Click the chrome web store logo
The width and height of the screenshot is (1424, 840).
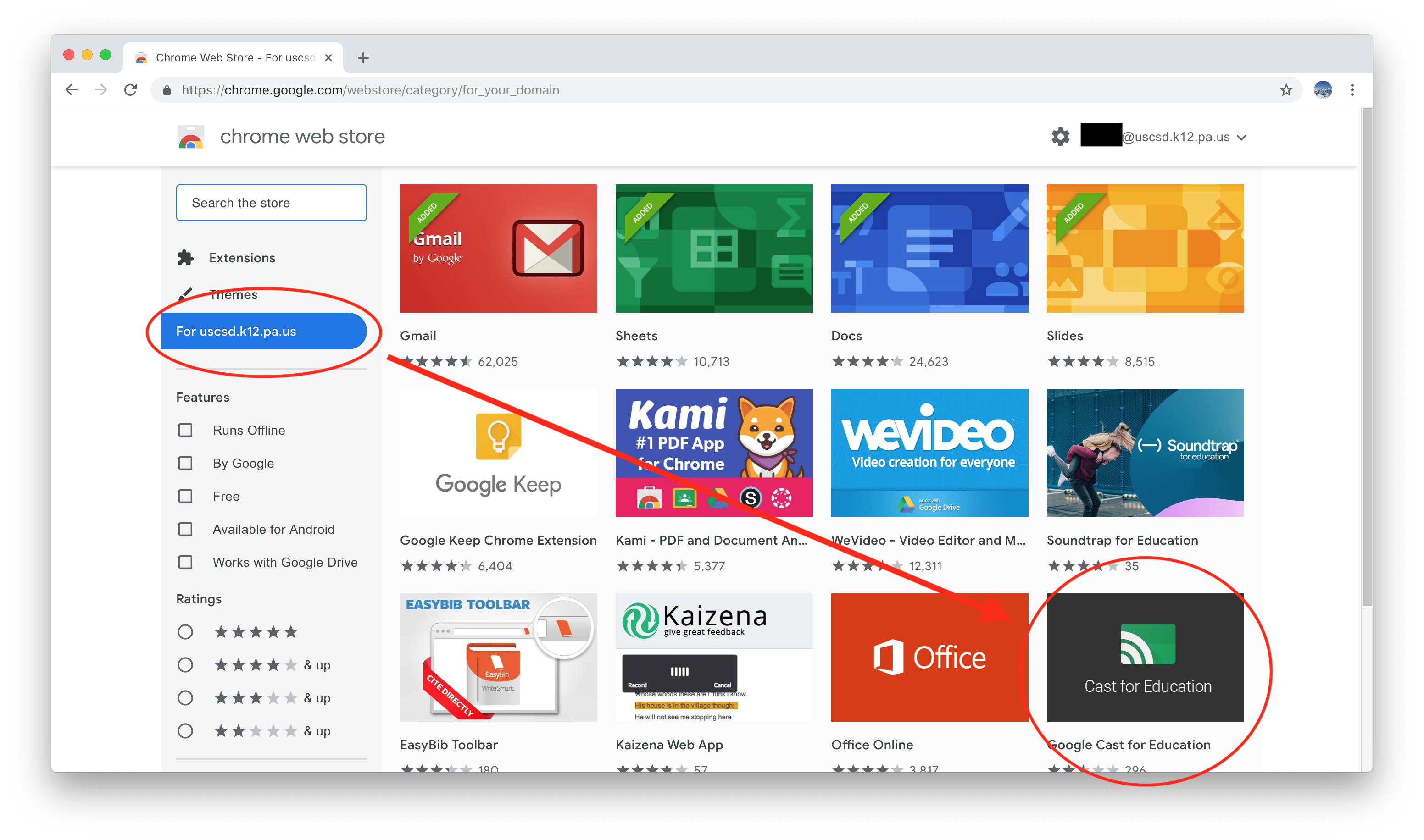pos(191,137)
